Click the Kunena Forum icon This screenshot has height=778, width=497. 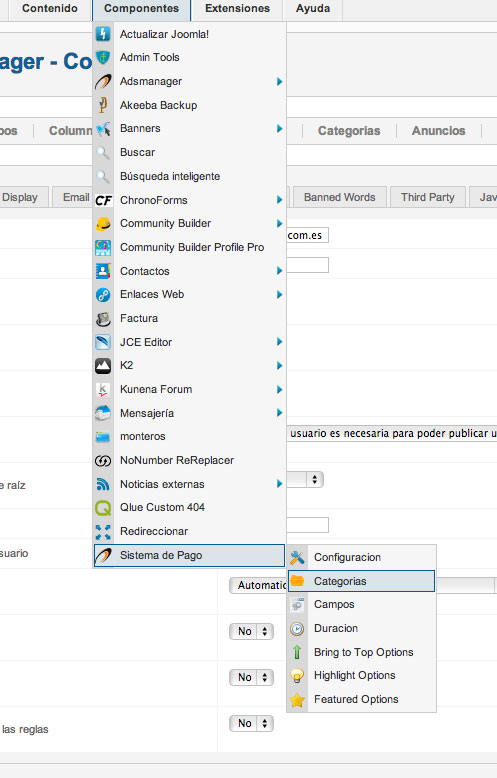[x=103, y=389]
